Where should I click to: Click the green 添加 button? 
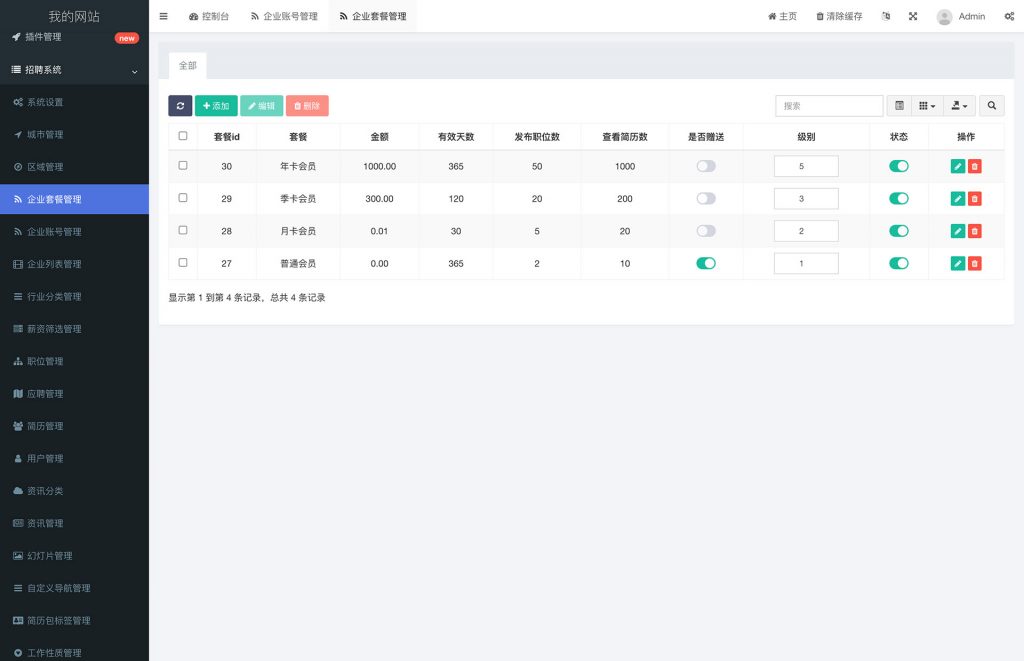pyautogui.click(x=216, y=105)
